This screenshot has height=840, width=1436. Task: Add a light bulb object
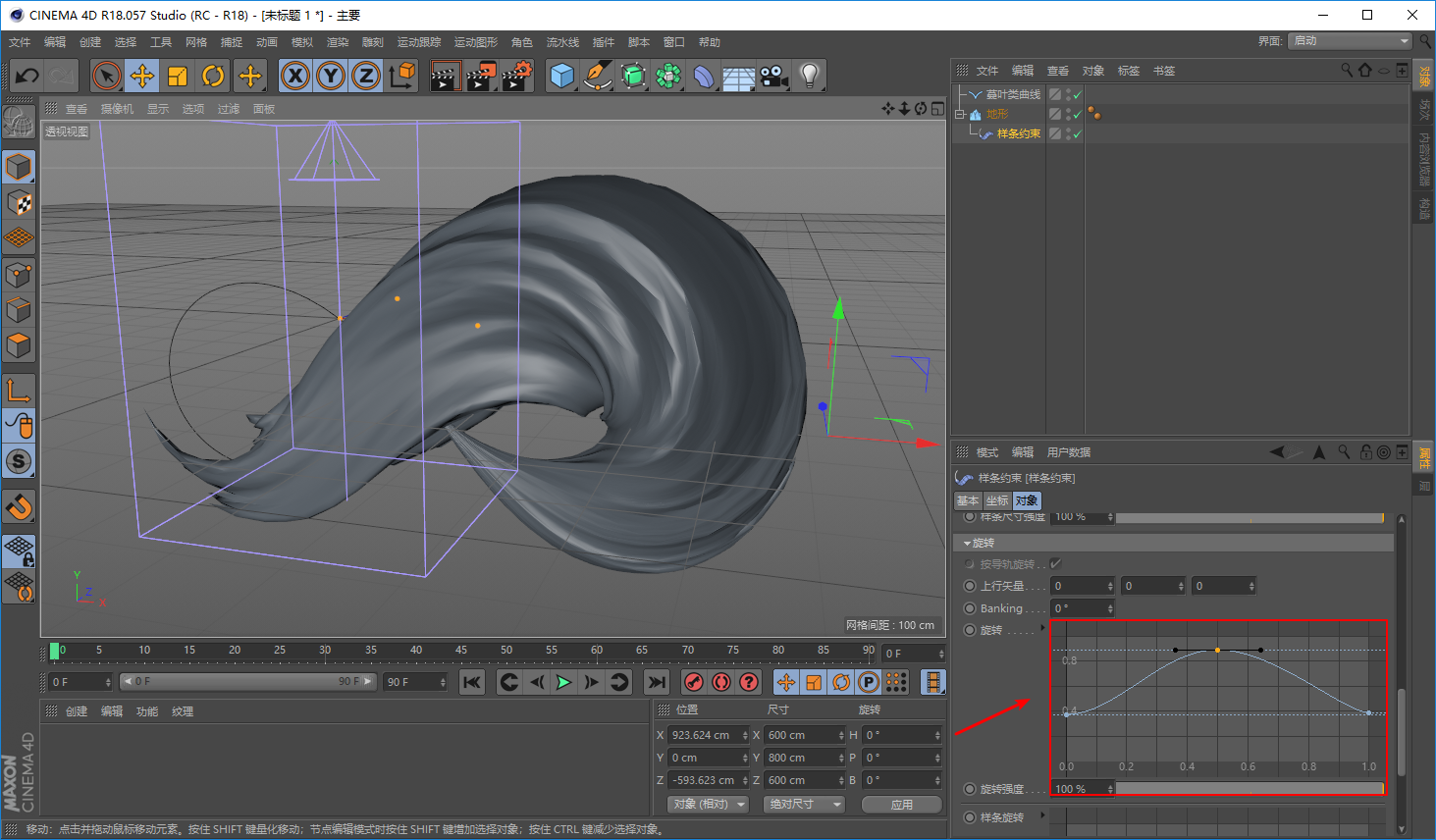[810, 76]
